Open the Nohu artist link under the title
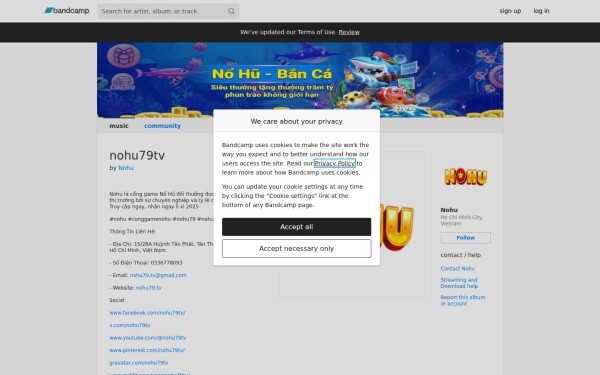This screenshot has height=375, width=600. coord(126,168)
